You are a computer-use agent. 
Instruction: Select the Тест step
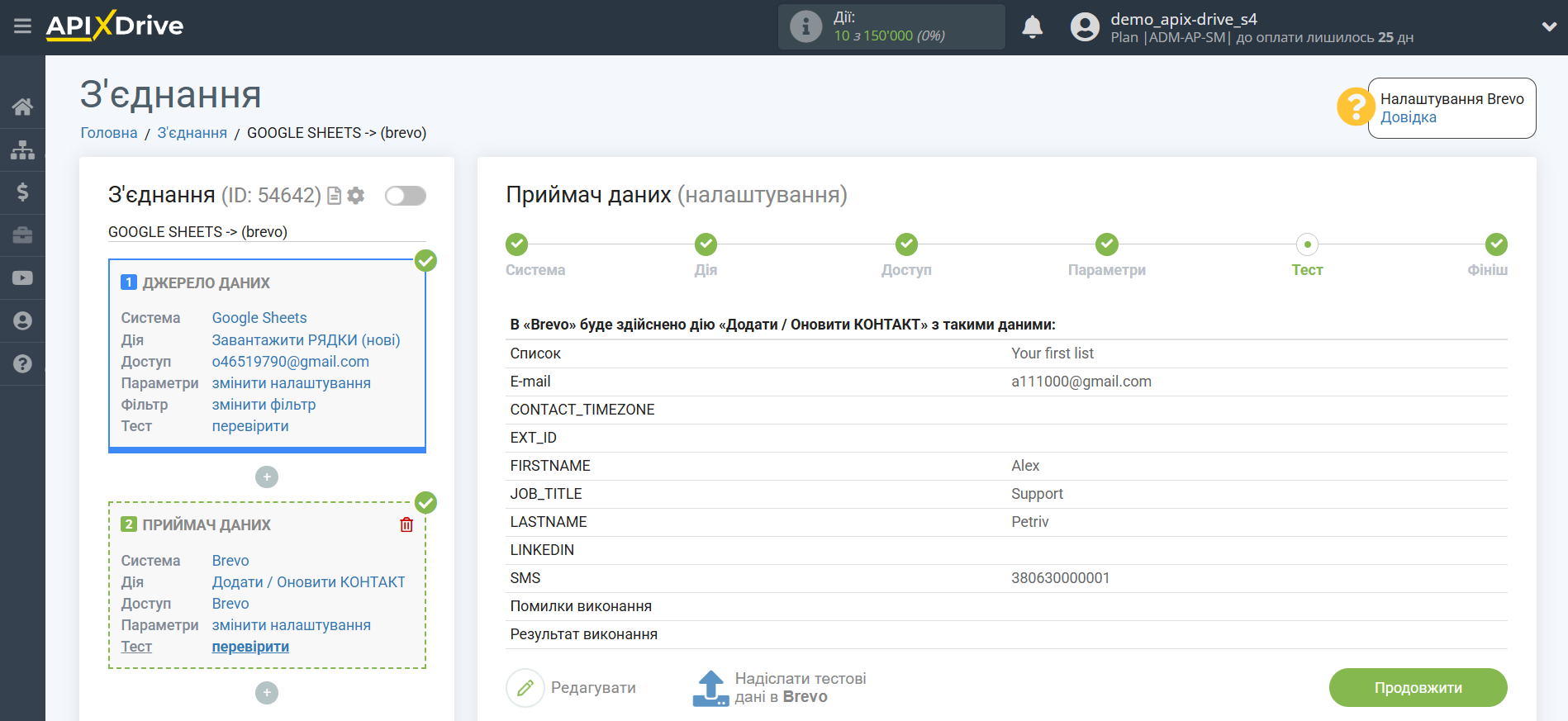click(x=1307, y=244)
